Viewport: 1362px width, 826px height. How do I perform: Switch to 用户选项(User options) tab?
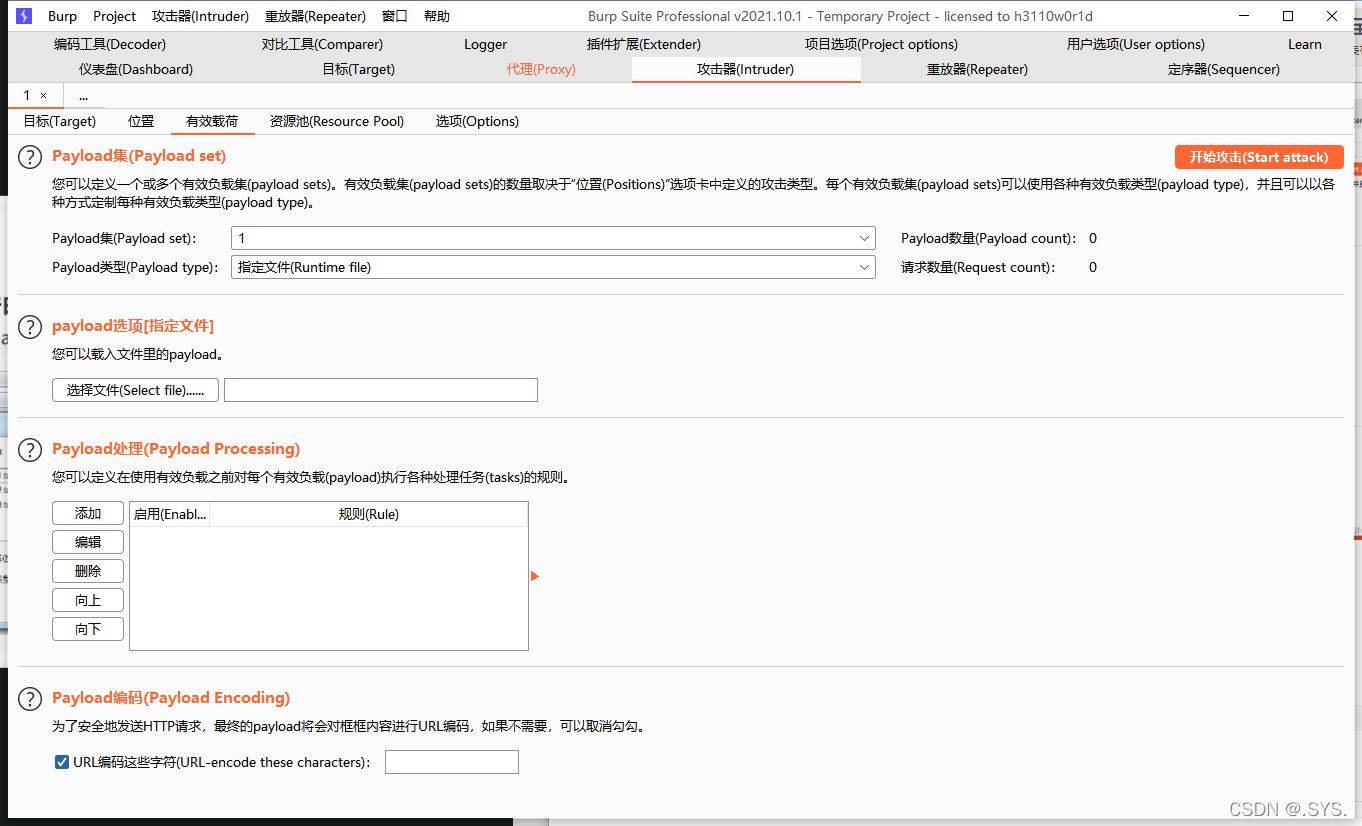pyautogui.click(x=1136, y=44)
